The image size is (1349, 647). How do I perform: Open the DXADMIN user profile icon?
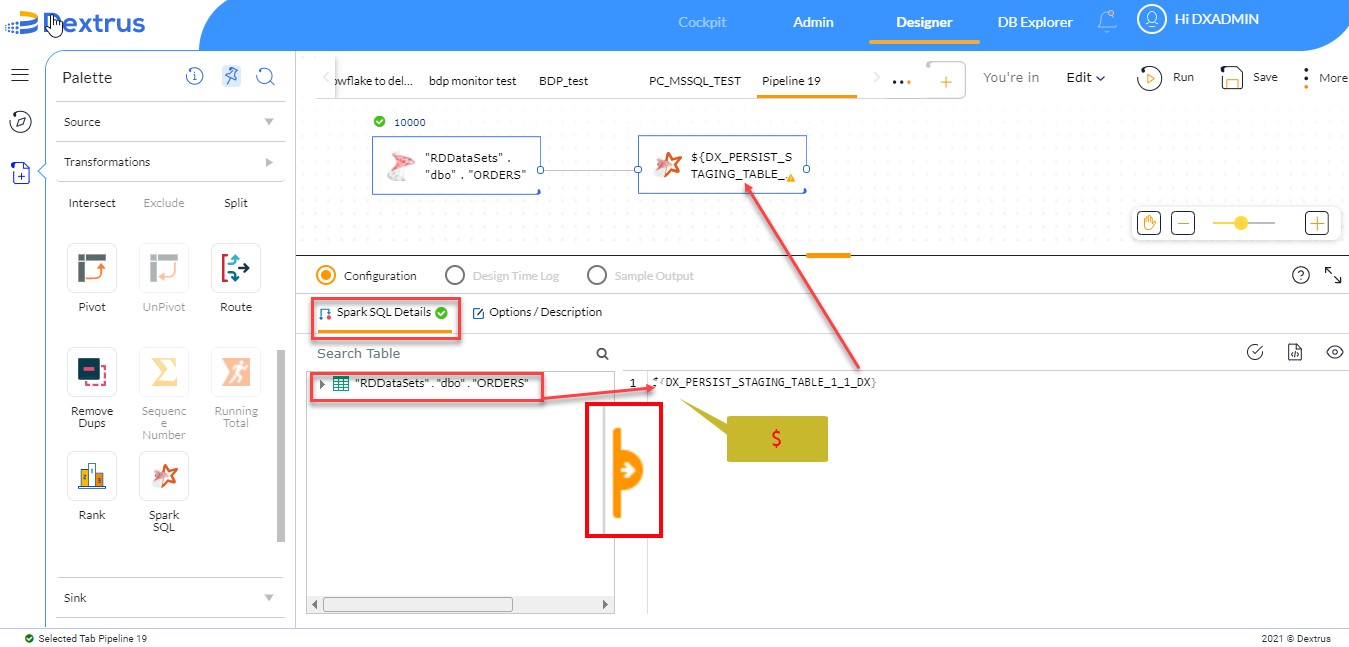click(x=1152, y=19)
